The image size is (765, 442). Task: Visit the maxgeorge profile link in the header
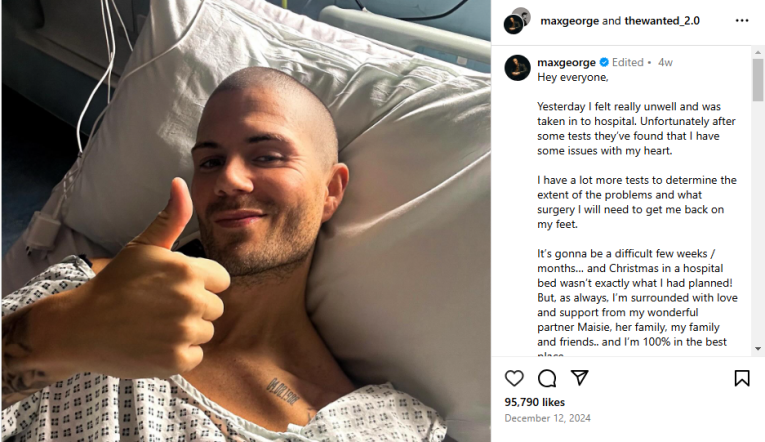point(569,21)
